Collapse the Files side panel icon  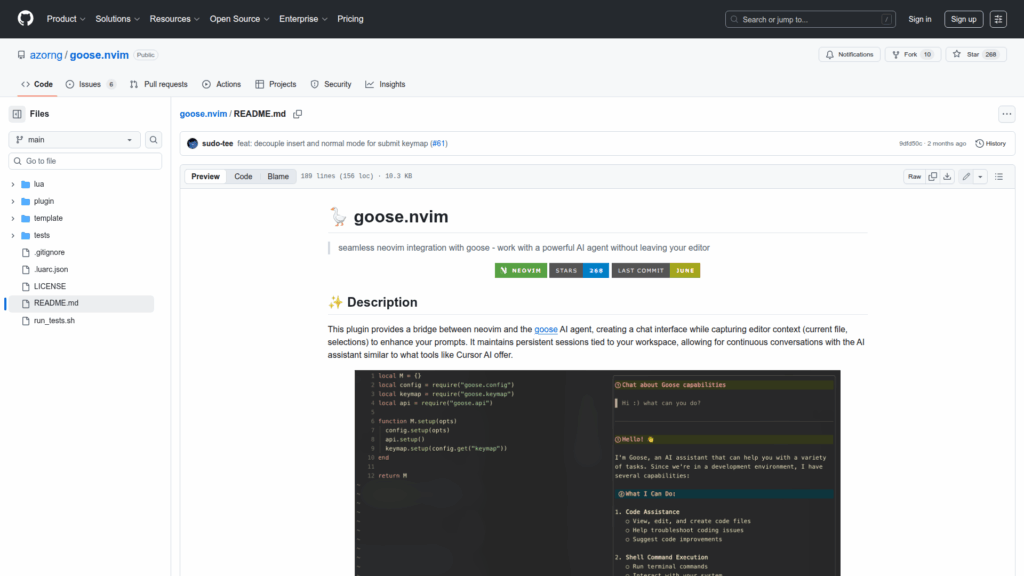[17, 114]
